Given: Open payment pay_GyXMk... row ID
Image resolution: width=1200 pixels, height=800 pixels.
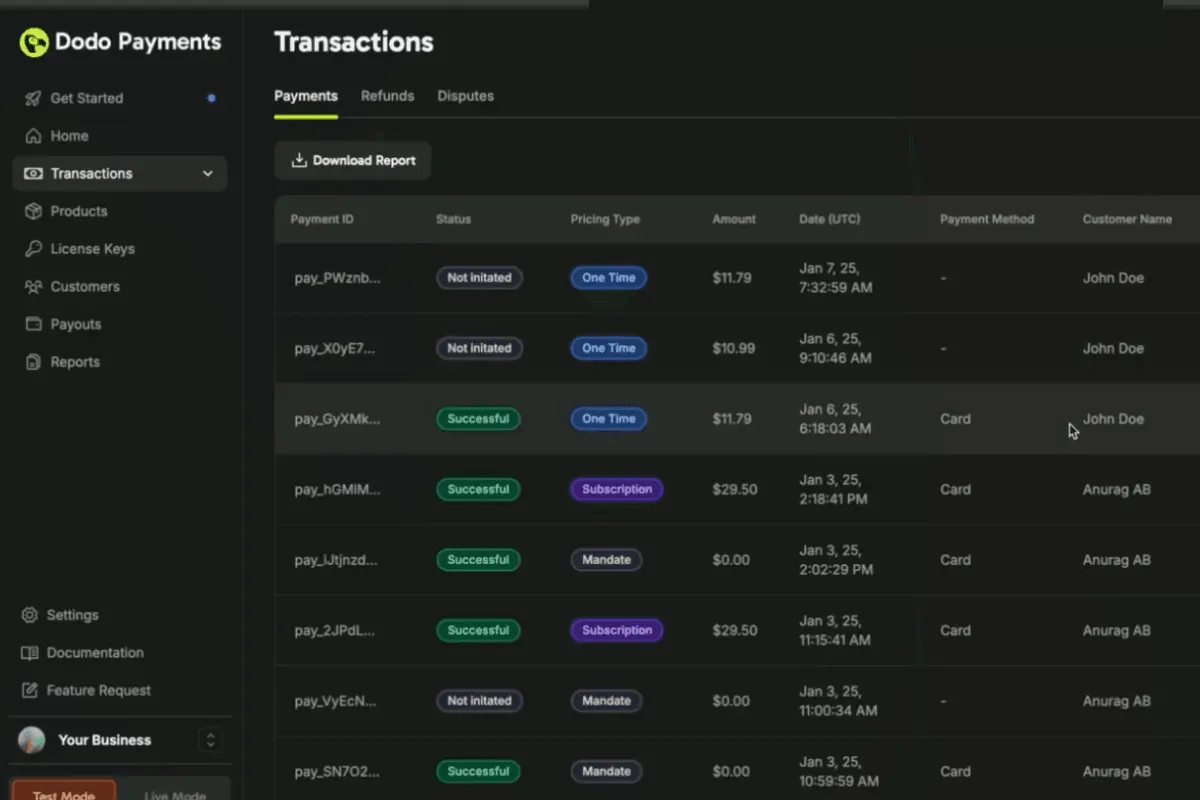Looking at the screenshot, I should 337,419.
